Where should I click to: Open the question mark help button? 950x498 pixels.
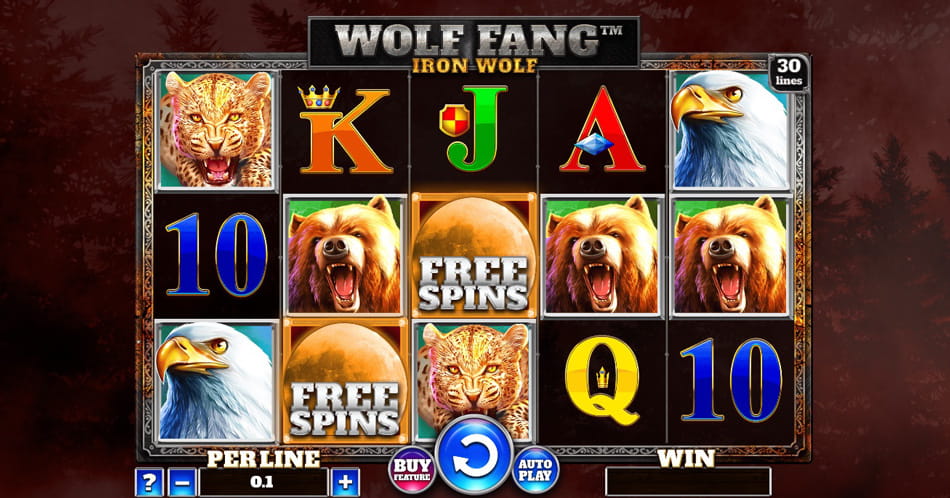pyautogui.click(x=149, y=482)
